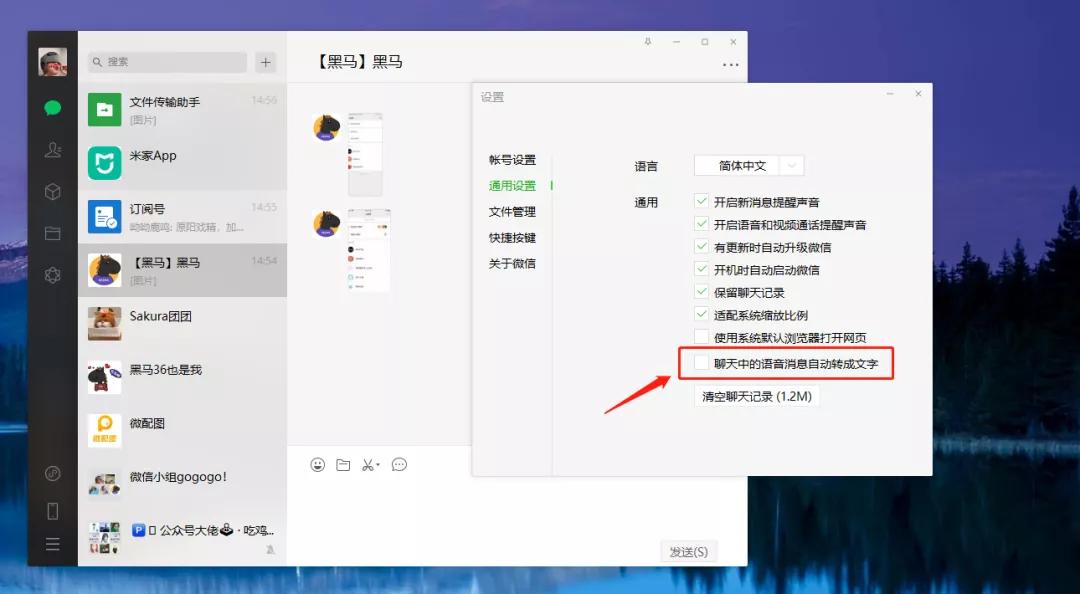Click the send file folder icon
1080x594 pixels.
343,464
